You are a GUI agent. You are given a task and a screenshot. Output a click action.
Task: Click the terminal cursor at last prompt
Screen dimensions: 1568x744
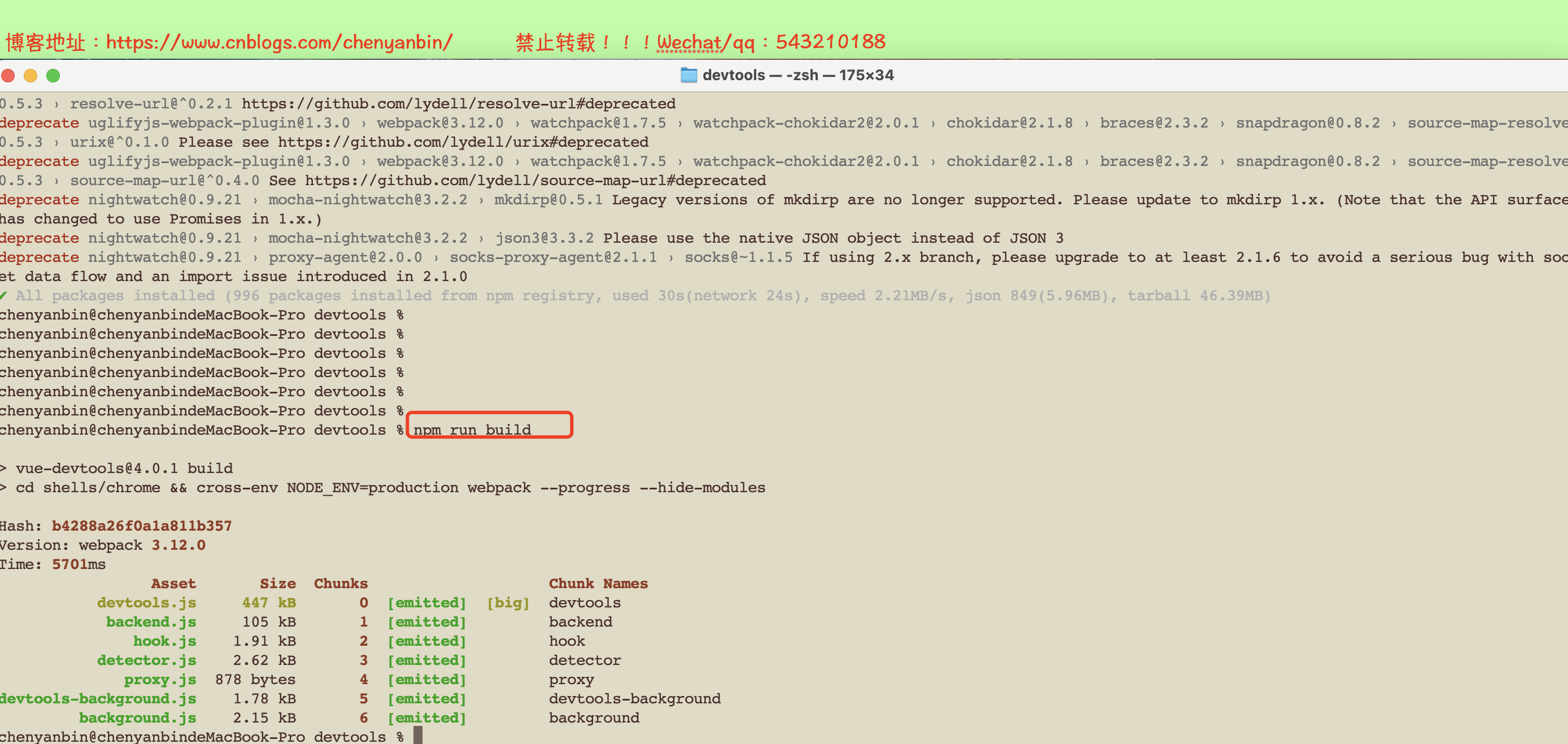(x=417, y=736)
